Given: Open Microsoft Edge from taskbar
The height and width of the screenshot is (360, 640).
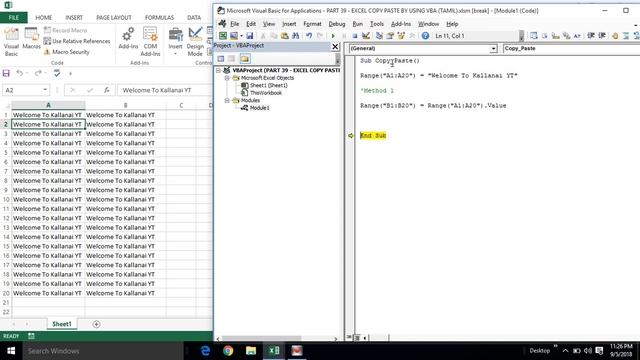Looking at the screenshot, I should click(205, 351).
